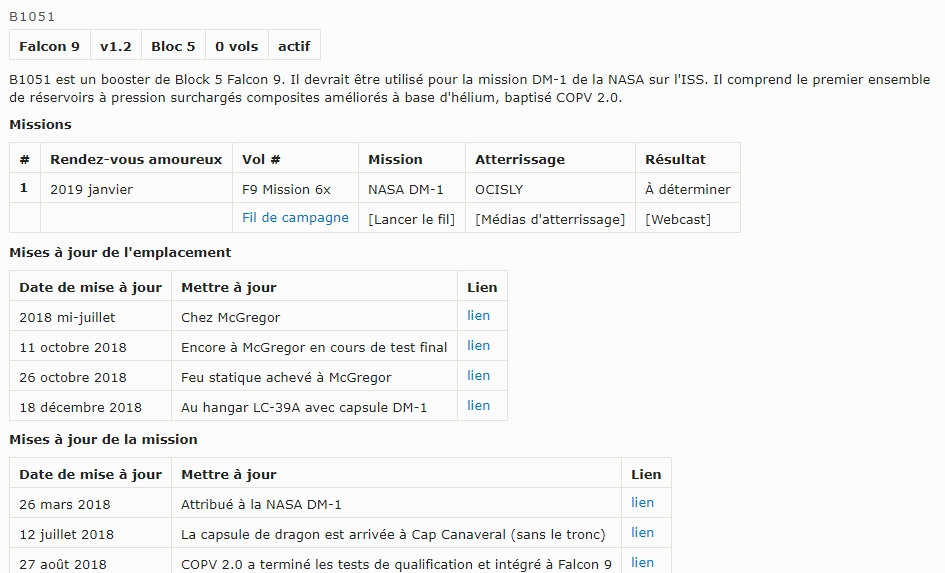
Task: Click the actif status cell
Action: click(x=294, y=46)
